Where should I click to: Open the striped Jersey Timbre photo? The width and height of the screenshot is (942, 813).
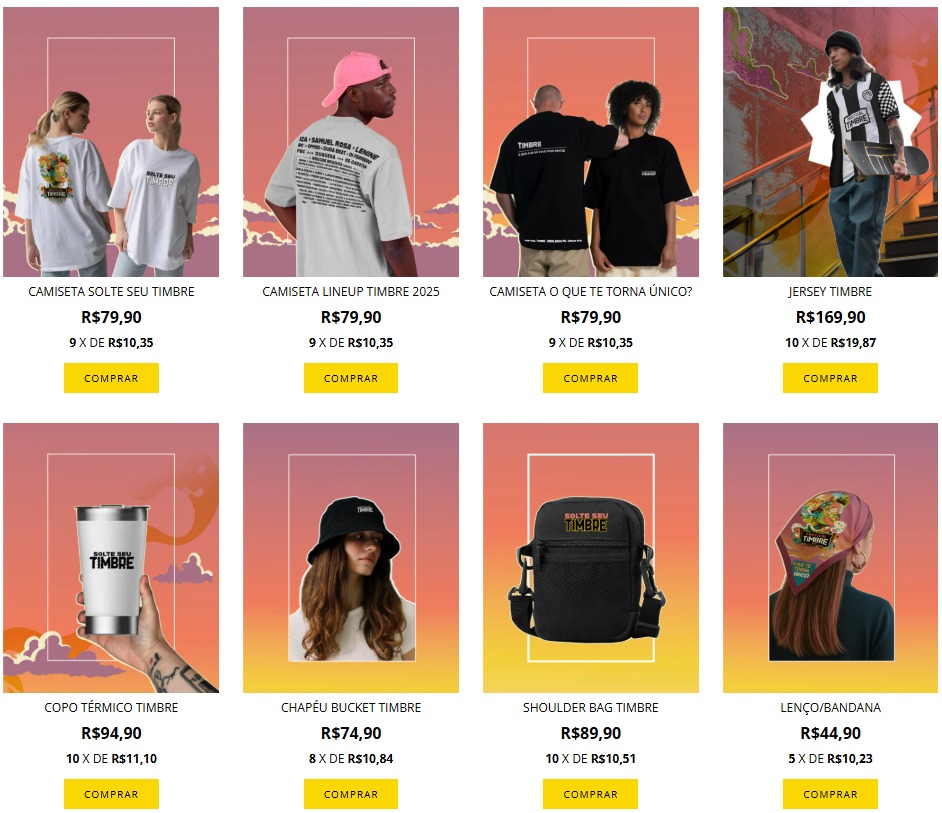pos(830,142)
